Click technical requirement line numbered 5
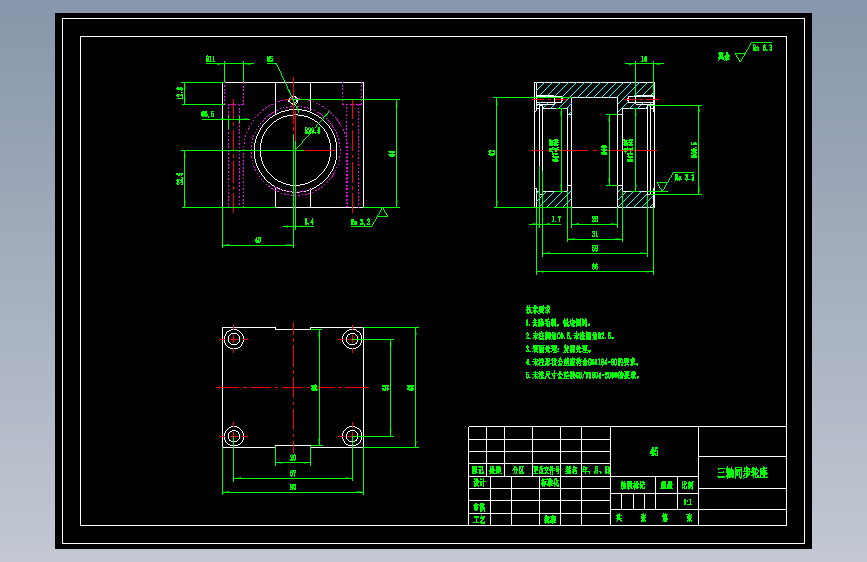 coord(583,375)
